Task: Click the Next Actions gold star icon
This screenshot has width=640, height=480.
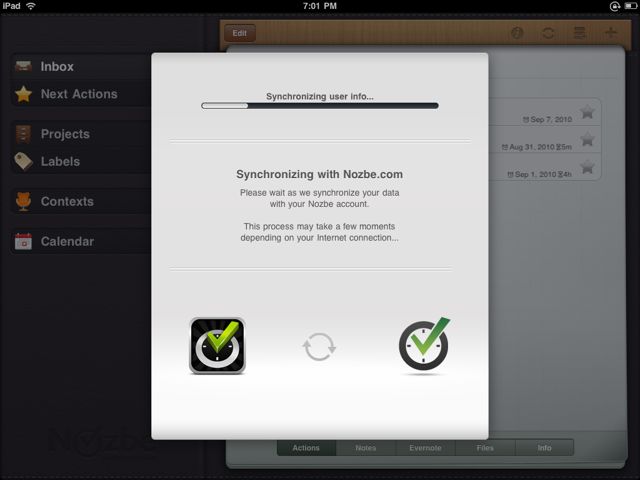Action: tap(24, 94)
